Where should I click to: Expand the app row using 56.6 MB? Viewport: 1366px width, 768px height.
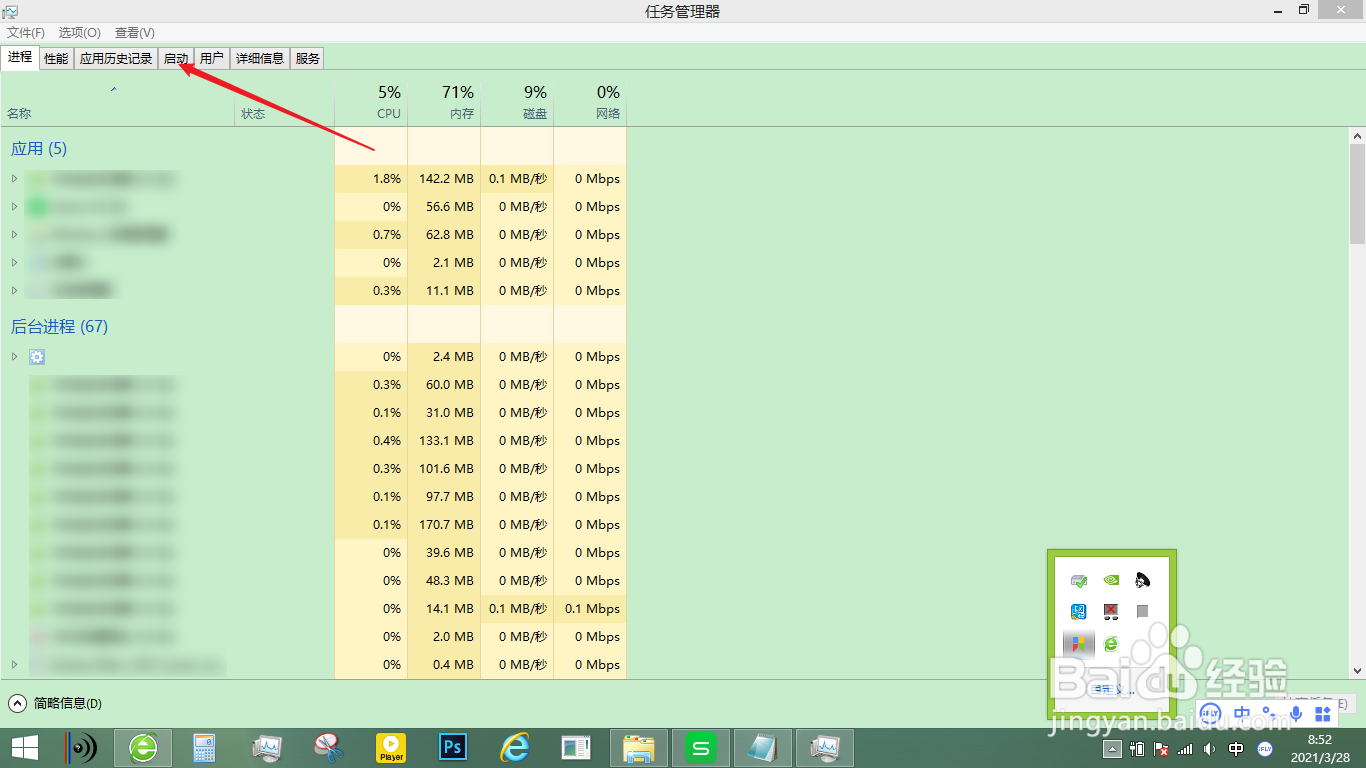pyautogui.click(x=14, y=207)
